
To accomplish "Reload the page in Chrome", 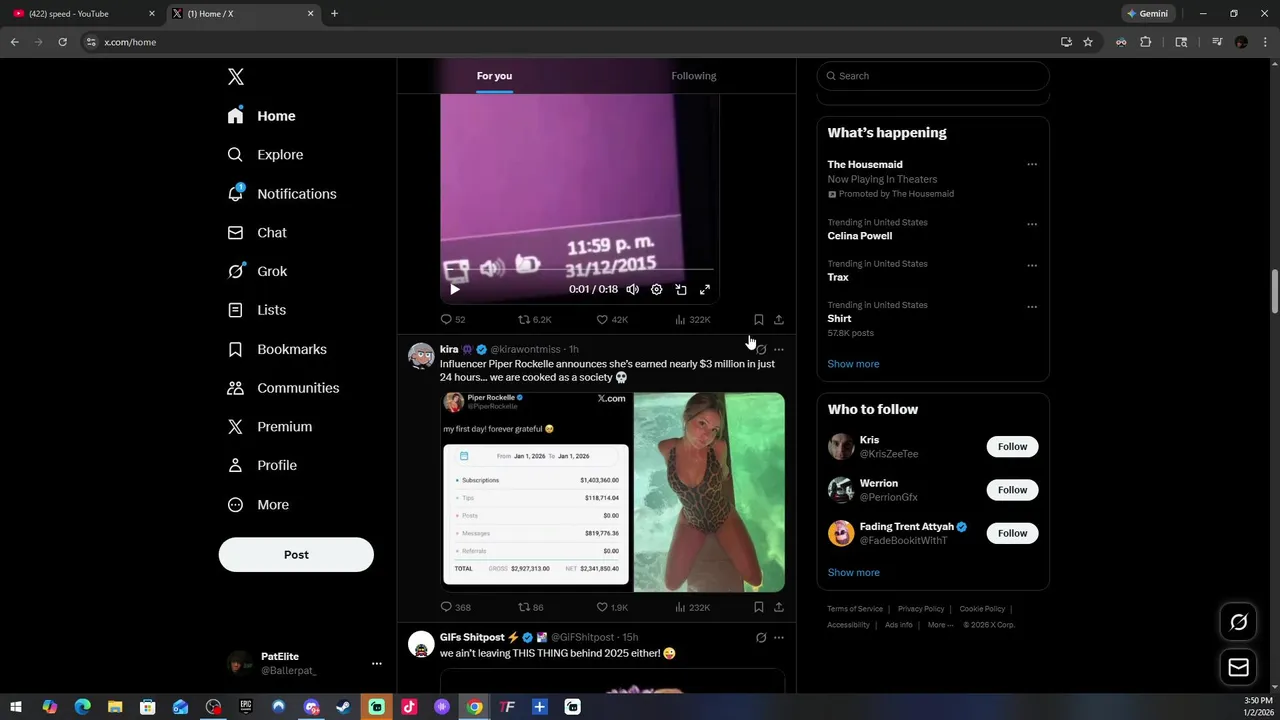I will coord(62,42).
